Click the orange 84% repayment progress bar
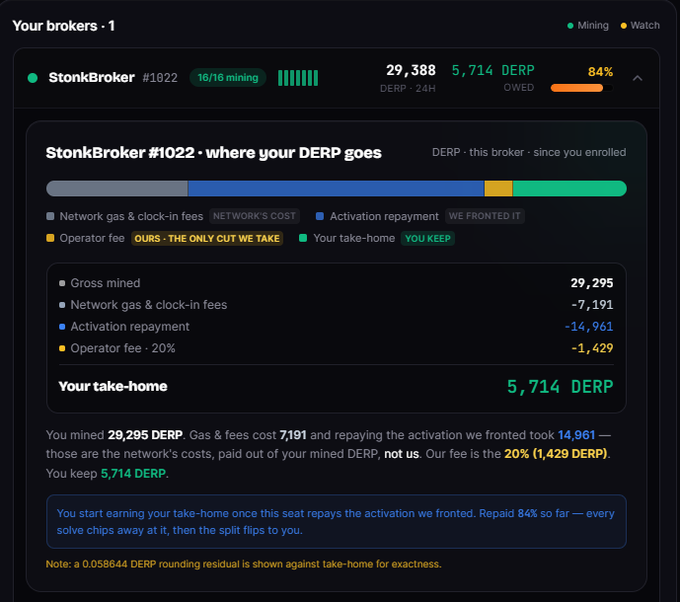 582,88
